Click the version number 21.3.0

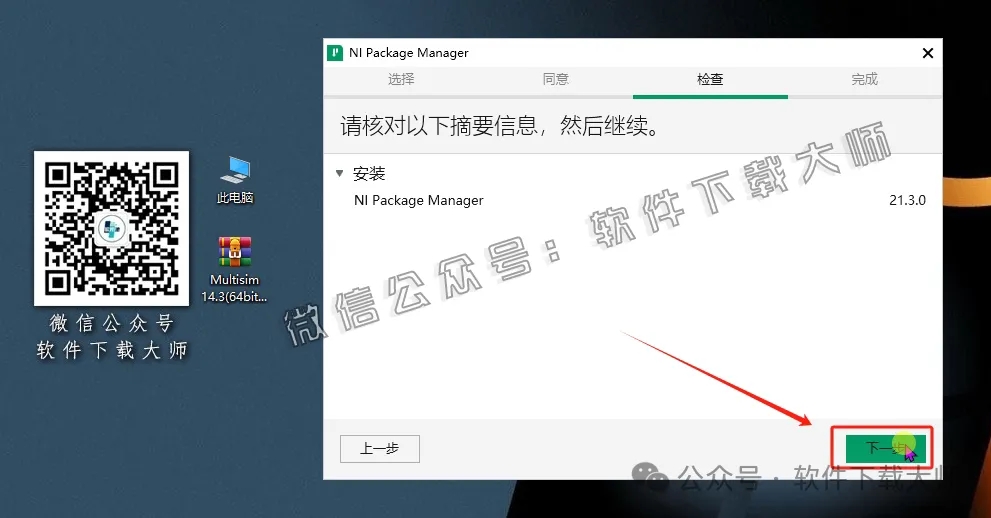[x=907, y=200]
